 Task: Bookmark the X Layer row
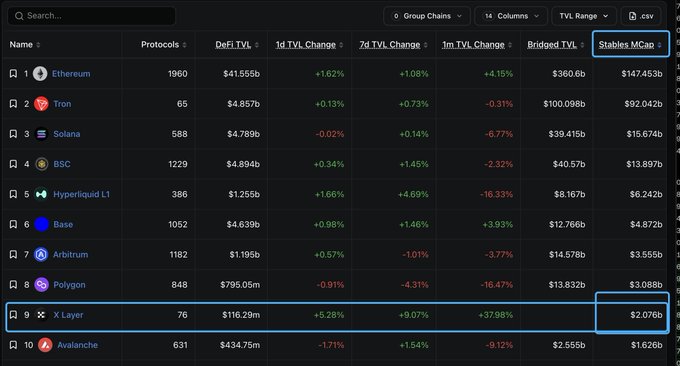click(13, 315)
